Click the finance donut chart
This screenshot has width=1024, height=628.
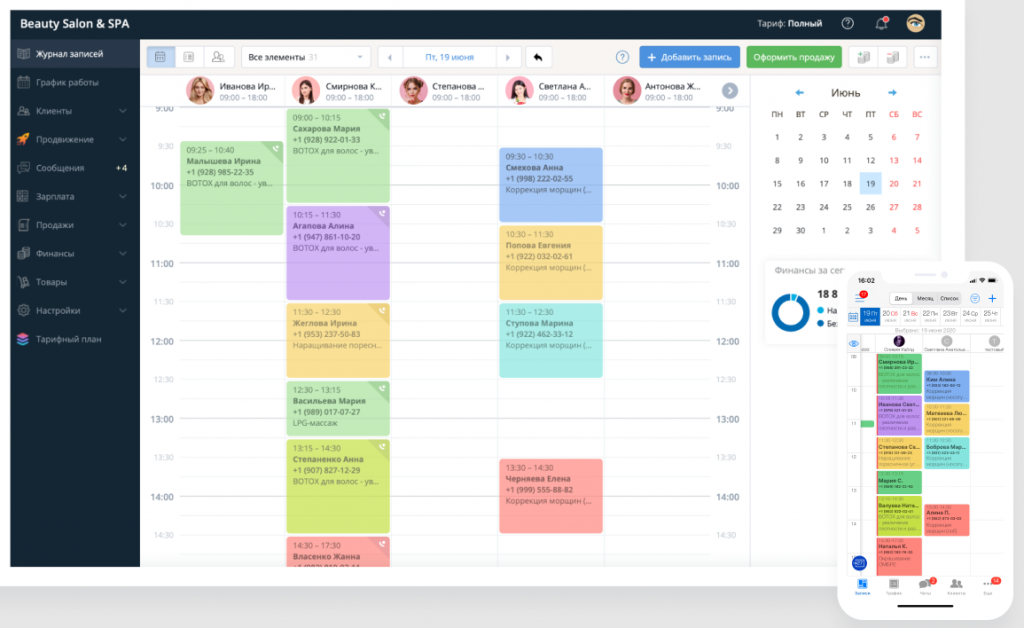pos(790,312)
